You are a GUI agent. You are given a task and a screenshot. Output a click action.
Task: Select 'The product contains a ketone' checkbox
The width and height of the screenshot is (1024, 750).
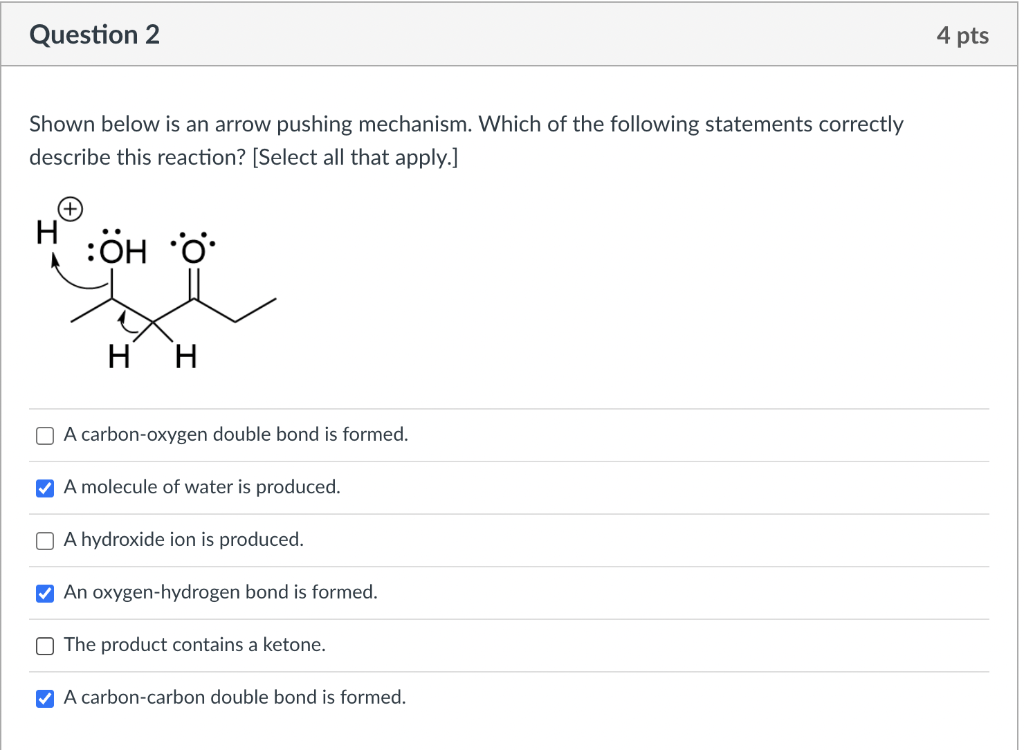tap(45, 646)
